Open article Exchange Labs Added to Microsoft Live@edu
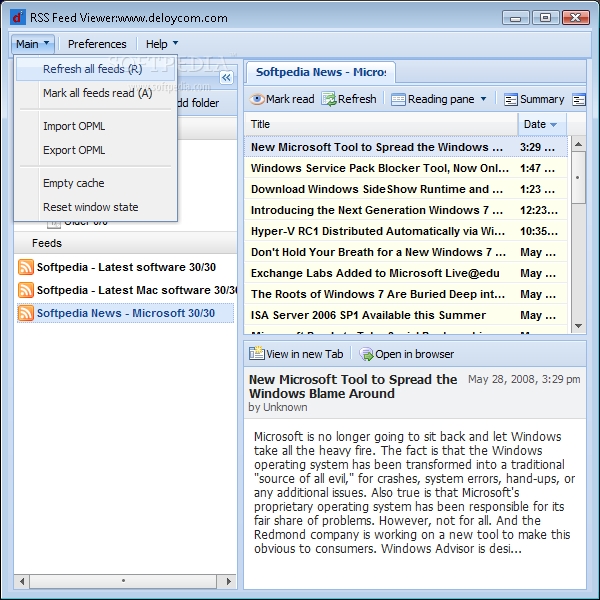 pyautogui.click(x=406, y=273)
